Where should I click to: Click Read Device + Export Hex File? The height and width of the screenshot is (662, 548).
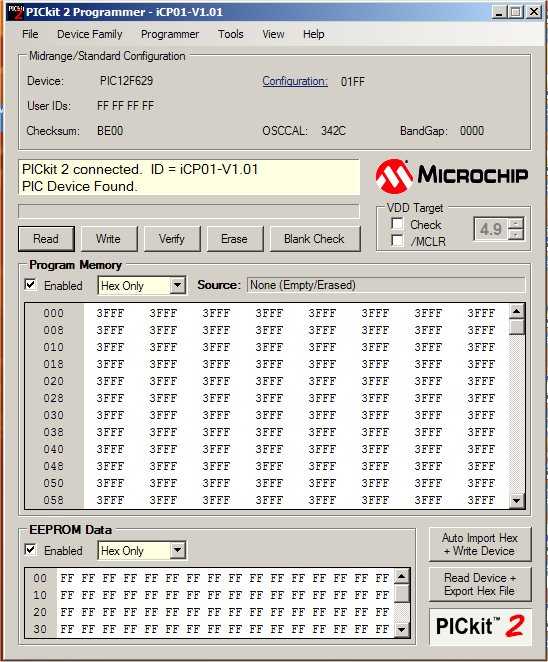pos(480,584)
